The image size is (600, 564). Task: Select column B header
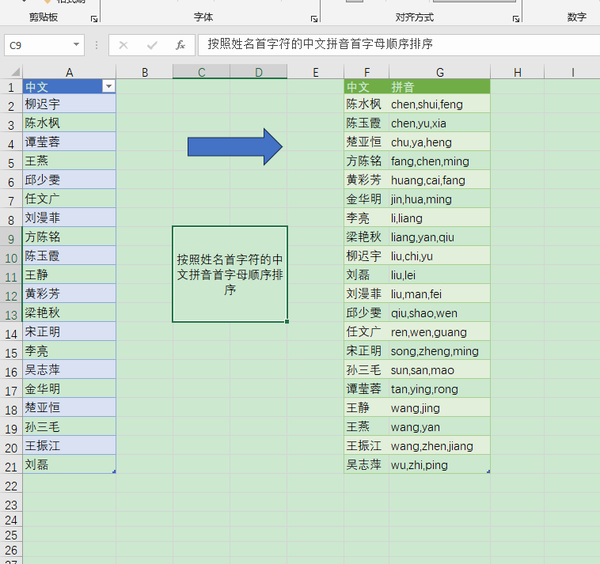click(144, 72)
